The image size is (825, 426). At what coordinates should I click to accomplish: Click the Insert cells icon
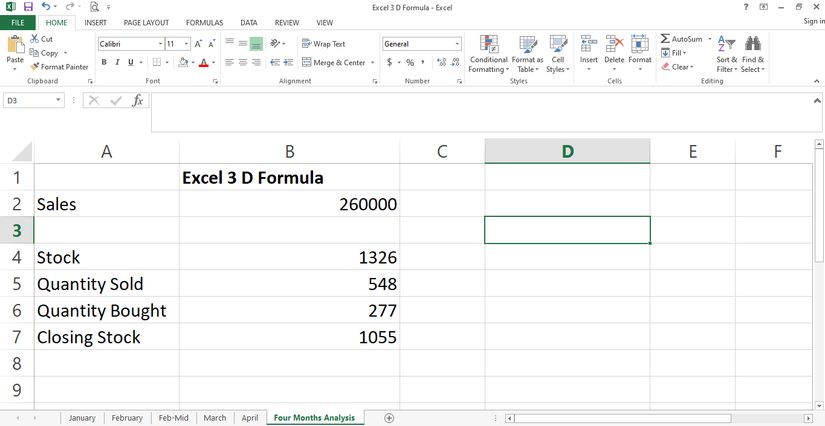(589, 45)
